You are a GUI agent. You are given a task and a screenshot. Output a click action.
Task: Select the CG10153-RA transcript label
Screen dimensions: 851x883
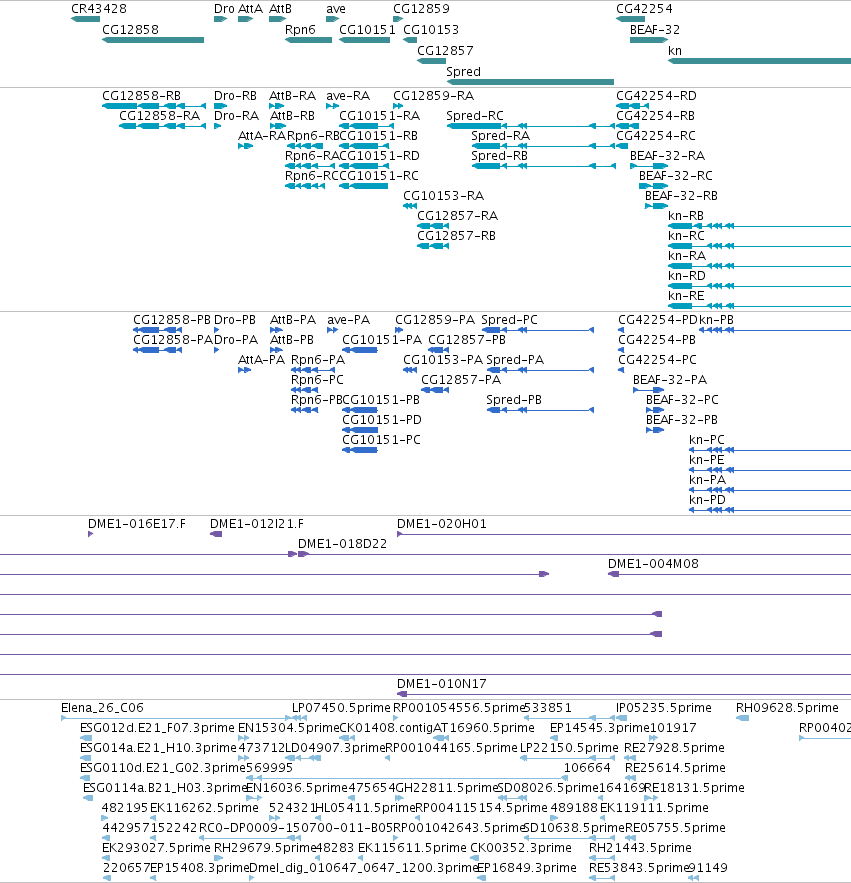(443, 196)
